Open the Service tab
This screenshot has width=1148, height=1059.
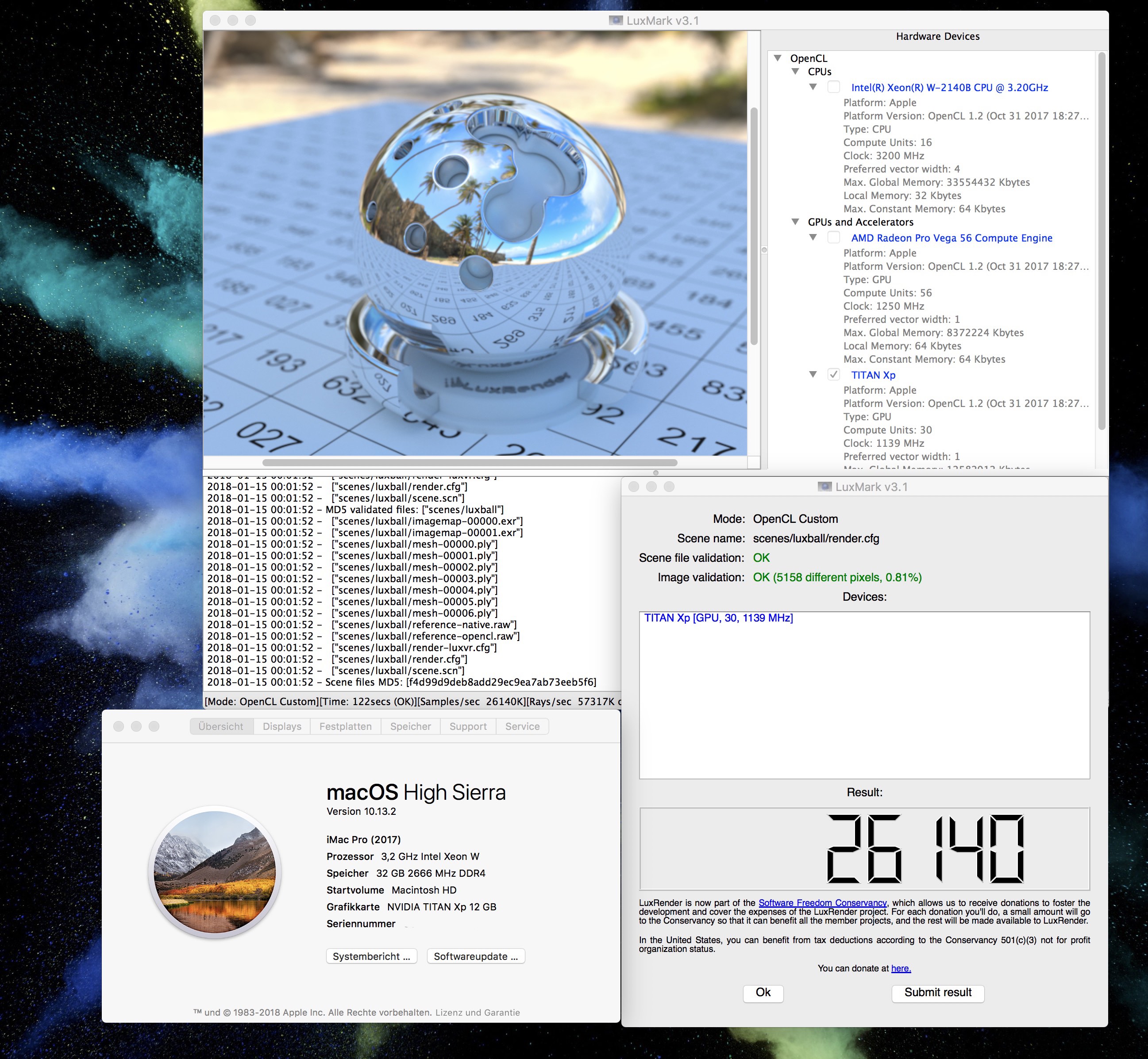[522, 726]
